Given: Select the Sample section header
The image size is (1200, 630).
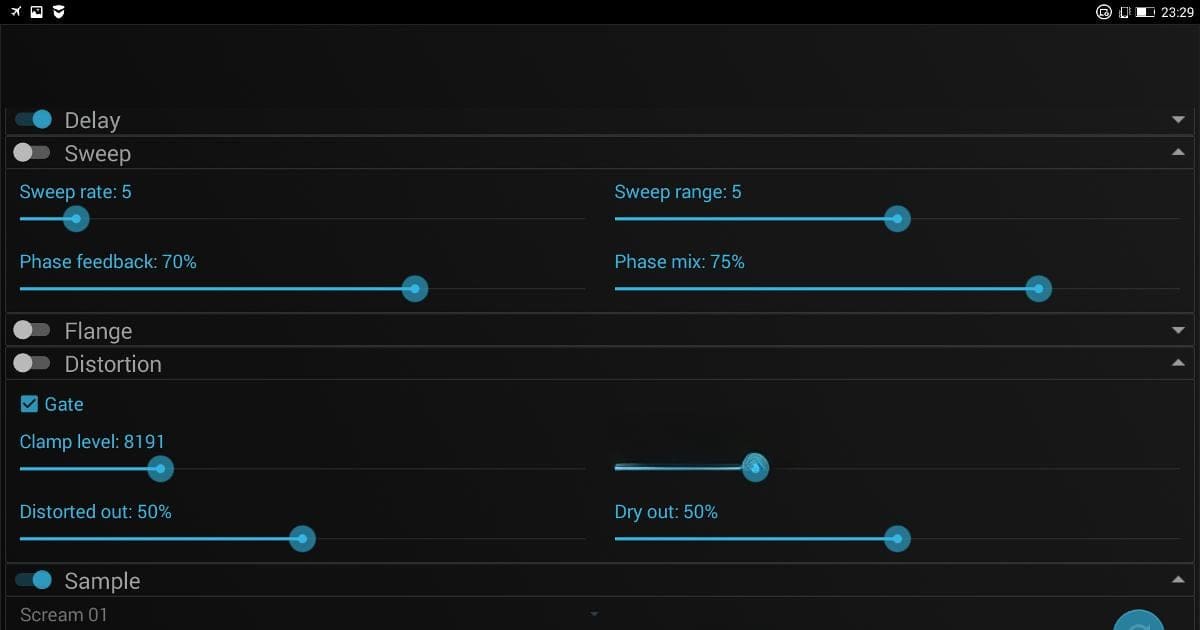Looking at the screenshot, I should tap(103, 580).
